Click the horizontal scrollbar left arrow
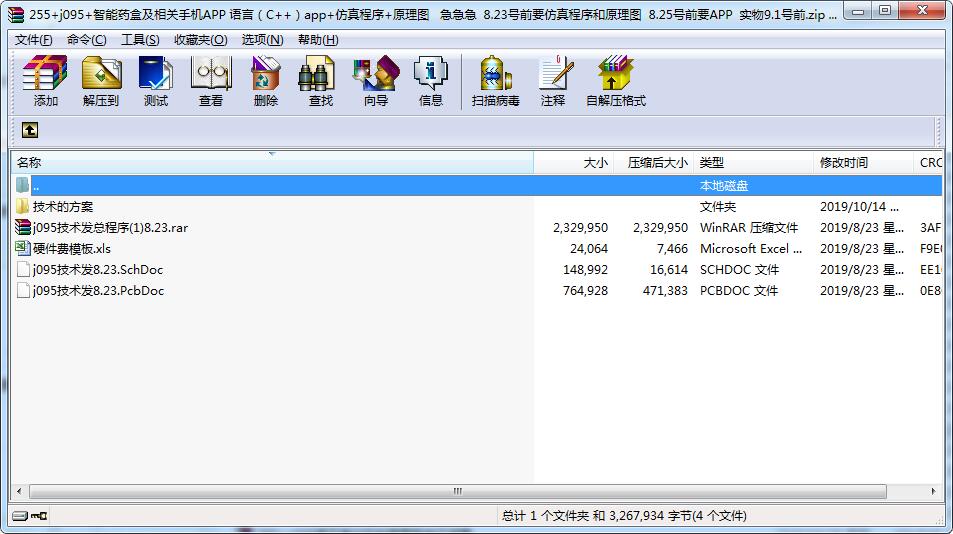This screenshot has height=534, width=953. coord(19,491)
